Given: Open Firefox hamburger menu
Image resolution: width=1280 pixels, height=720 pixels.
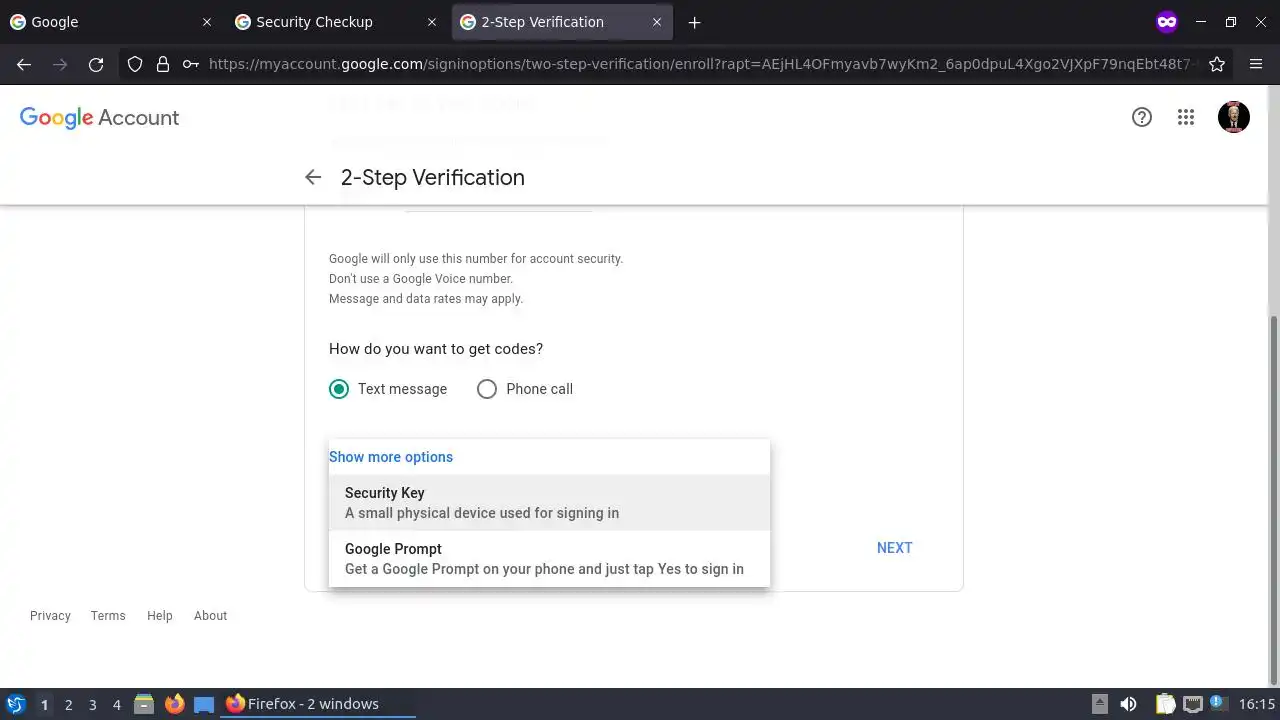Looking at the screenshot, I should pos(1256,64).
